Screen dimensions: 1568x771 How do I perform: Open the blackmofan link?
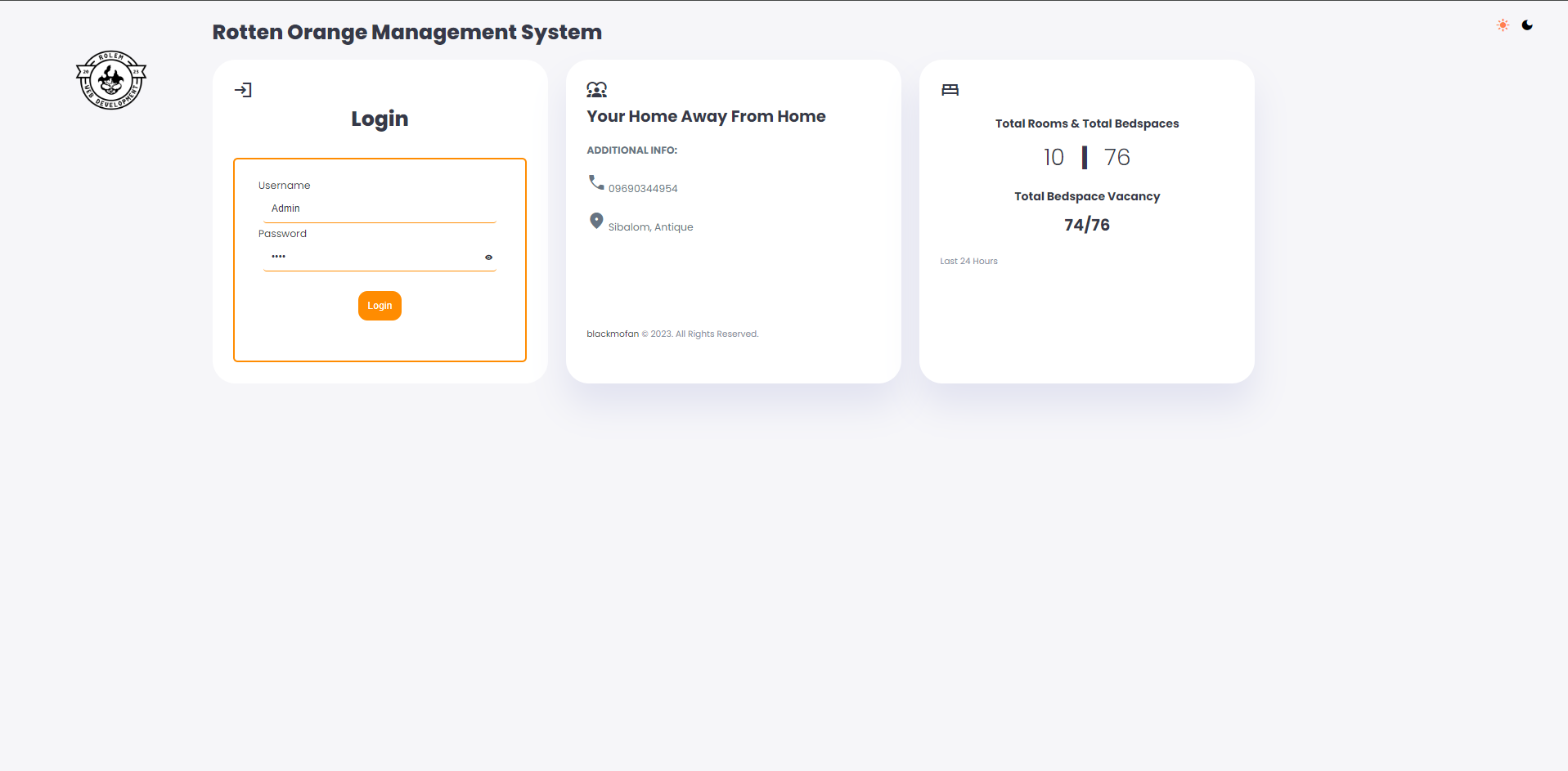coord(613,334)
